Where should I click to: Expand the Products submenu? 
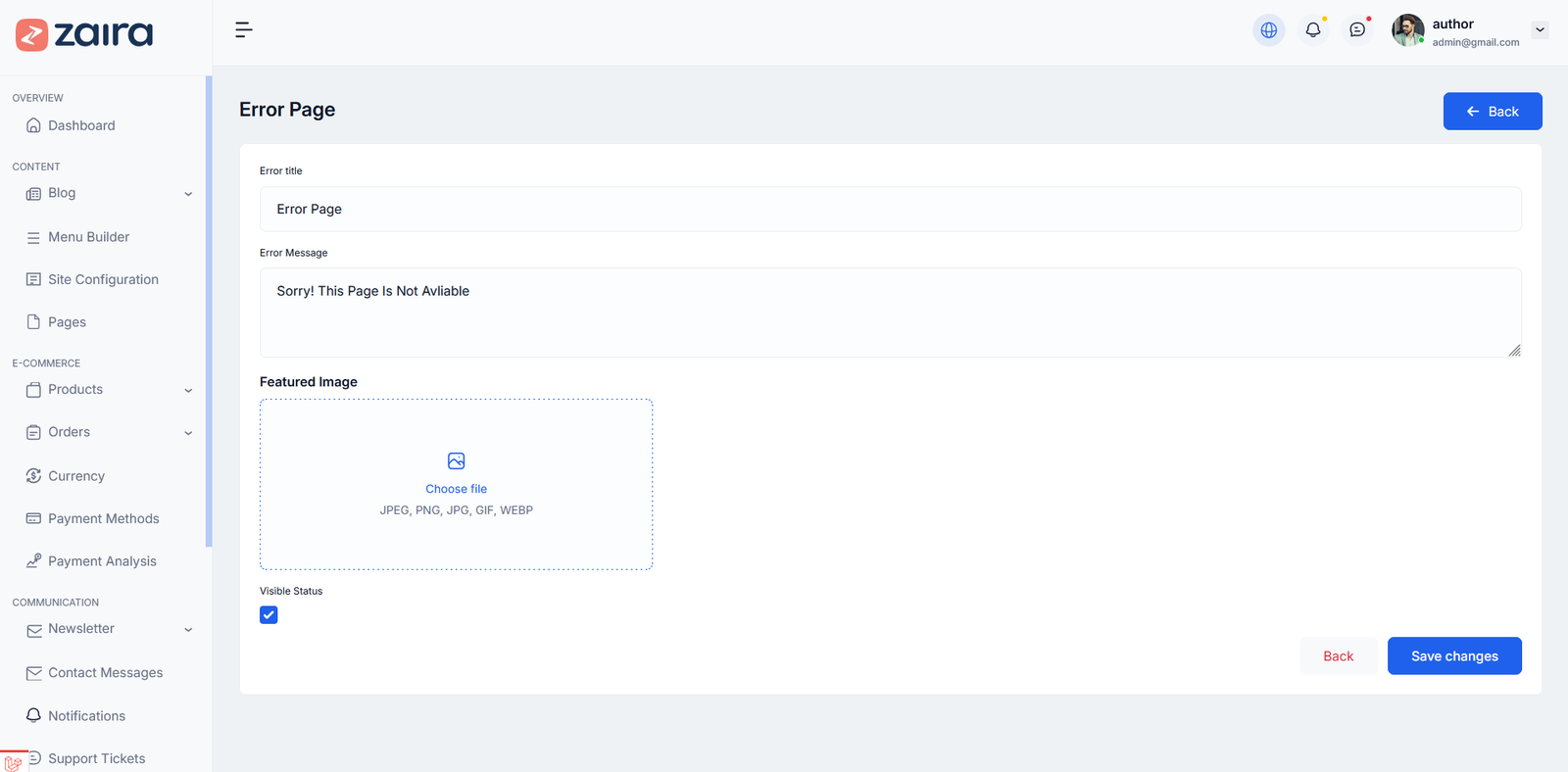188,390
